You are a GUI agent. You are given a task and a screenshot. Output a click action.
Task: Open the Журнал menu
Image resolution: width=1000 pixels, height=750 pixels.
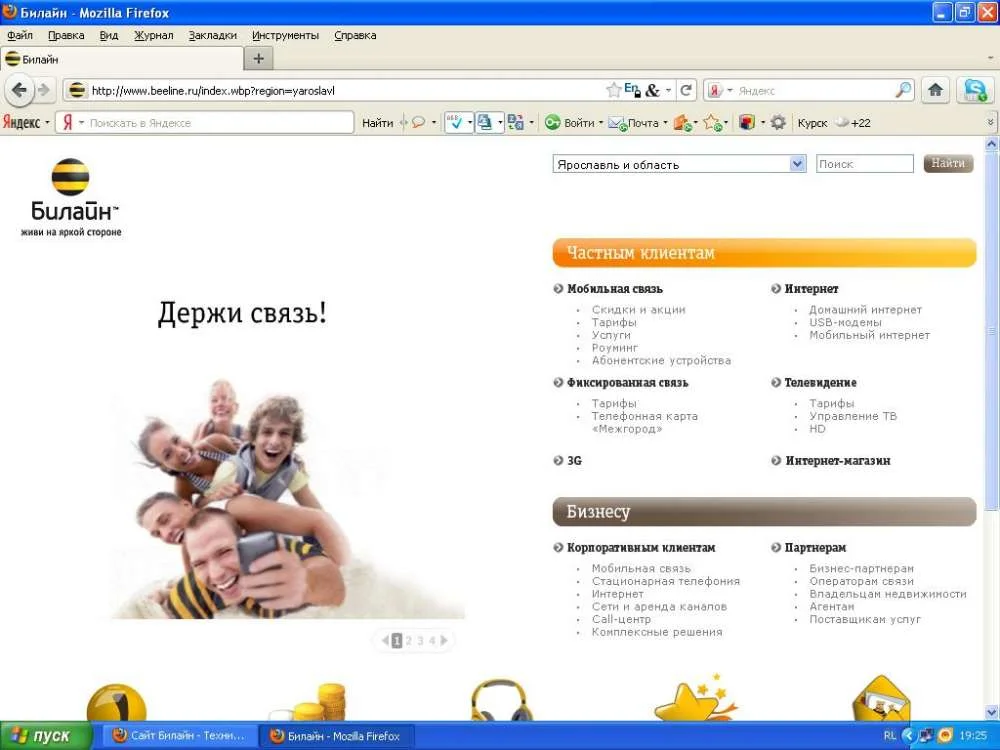point(154,36)
